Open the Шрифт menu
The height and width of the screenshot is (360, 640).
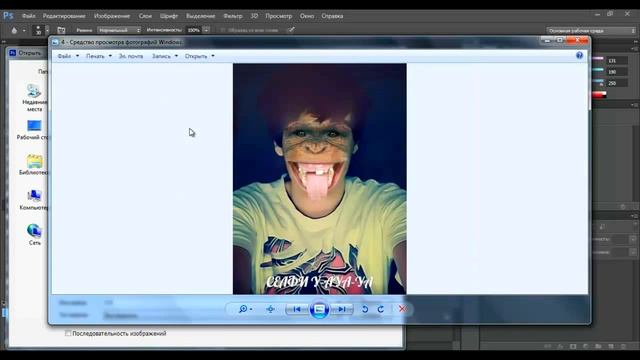[x=169, y=16]
